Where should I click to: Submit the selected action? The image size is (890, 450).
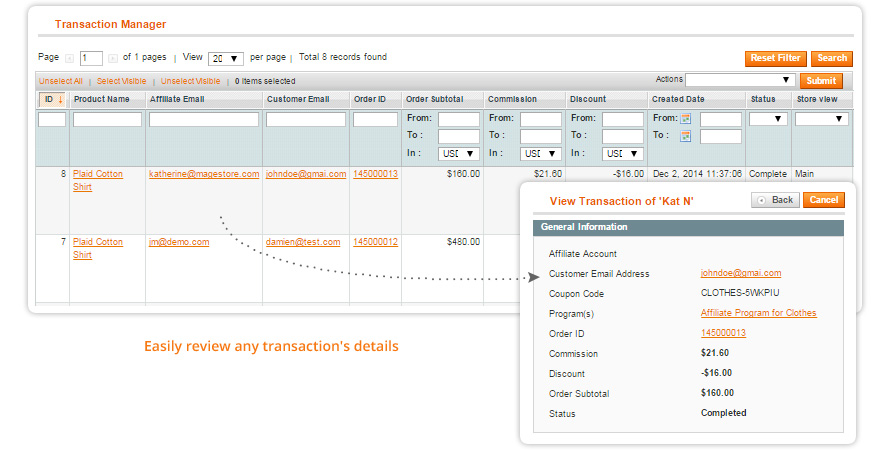(x=821, y=81)
